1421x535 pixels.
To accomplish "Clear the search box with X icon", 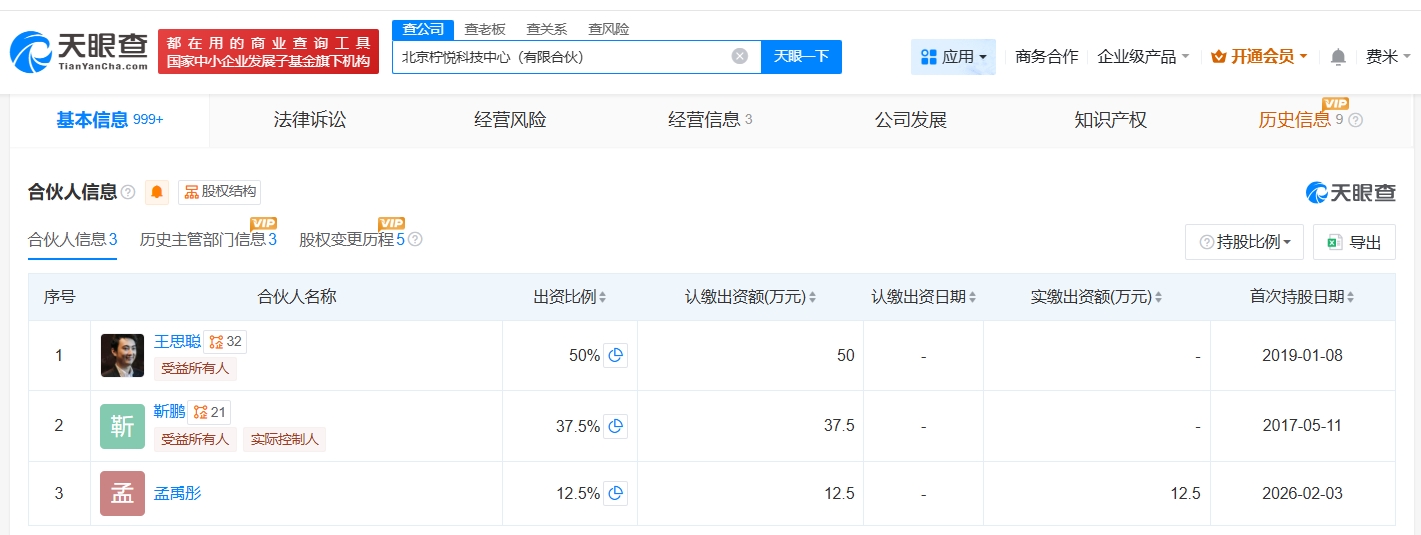I will tap(740, 57).
